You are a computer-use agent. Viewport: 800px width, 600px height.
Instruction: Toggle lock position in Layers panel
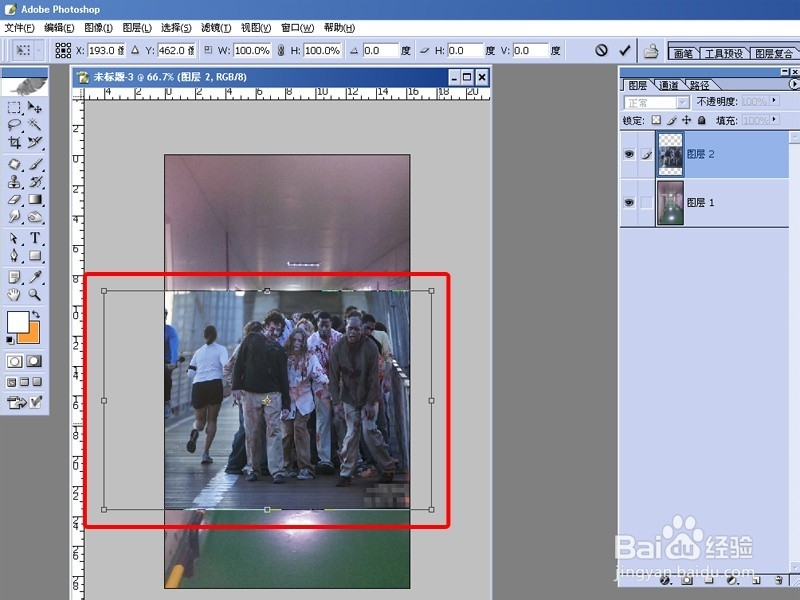pyautogui.click(x=687, y=120)
